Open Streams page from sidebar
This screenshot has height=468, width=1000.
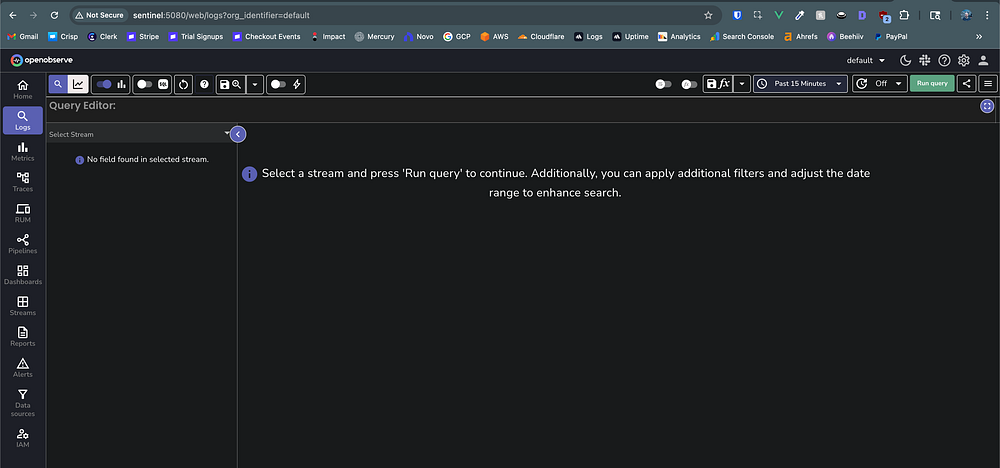[22, 305]
